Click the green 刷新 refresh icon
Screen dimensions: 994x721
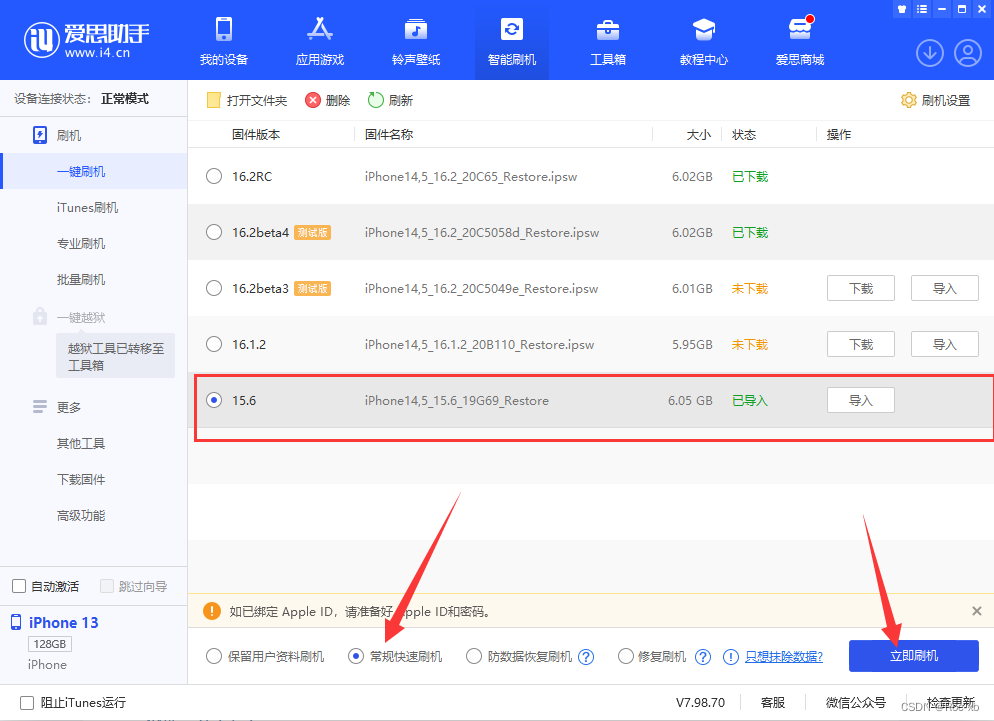[376, 100]
